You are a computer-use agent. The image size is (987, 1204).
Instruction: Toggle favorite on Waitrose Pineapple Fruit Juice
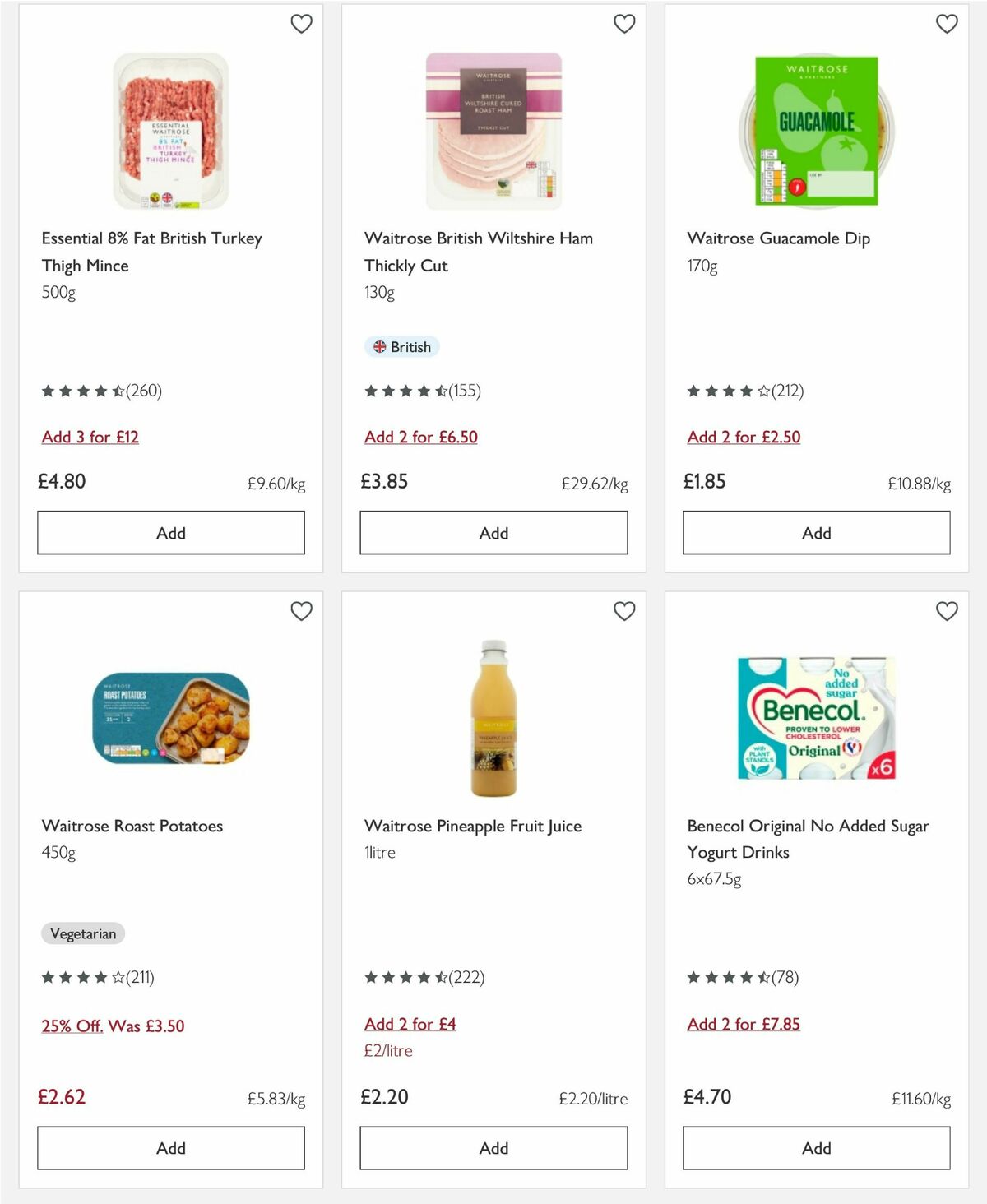tap(624, 612)
